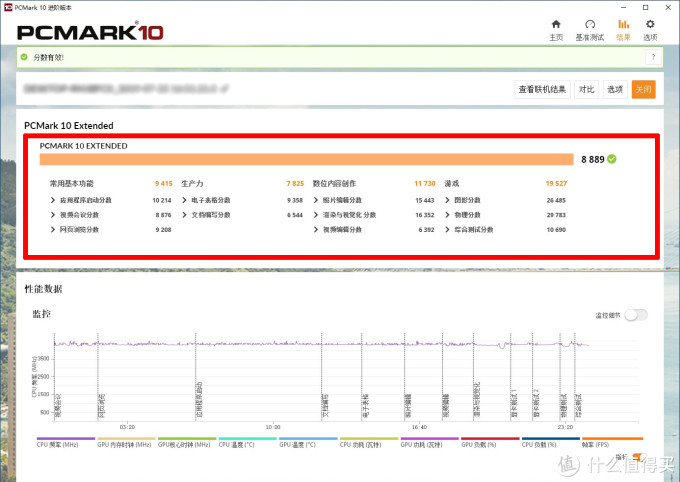Screen dimensions: 680x482
Task: Click the 渲染与视觉化 marker in chart
Action: (x=477, y=400)
